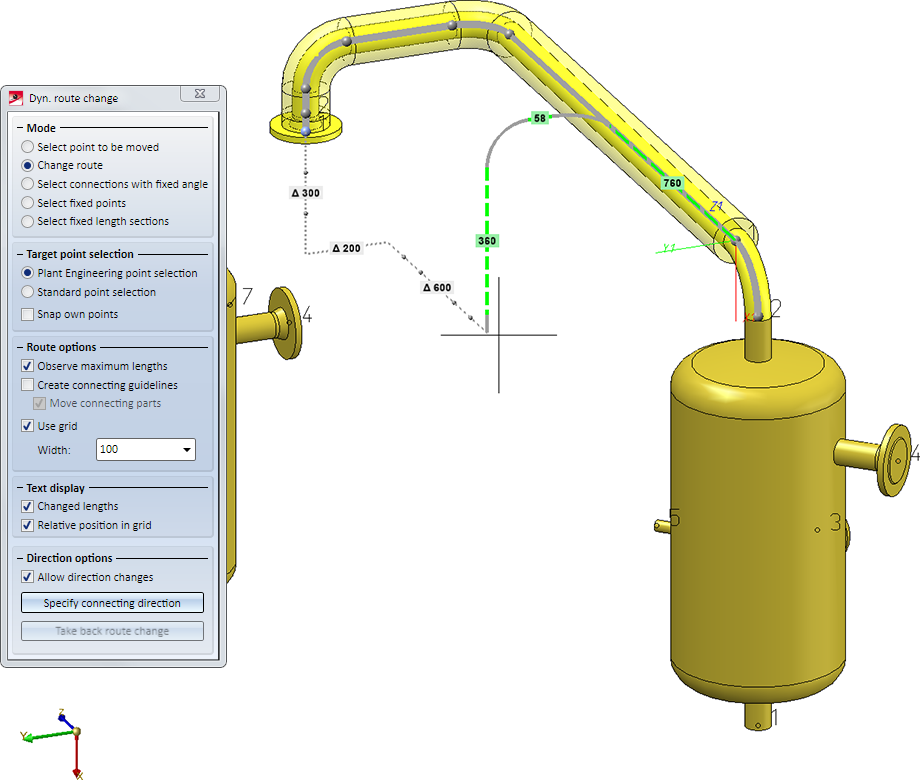
Task: Click the green 760 length label
Action: 672,183
